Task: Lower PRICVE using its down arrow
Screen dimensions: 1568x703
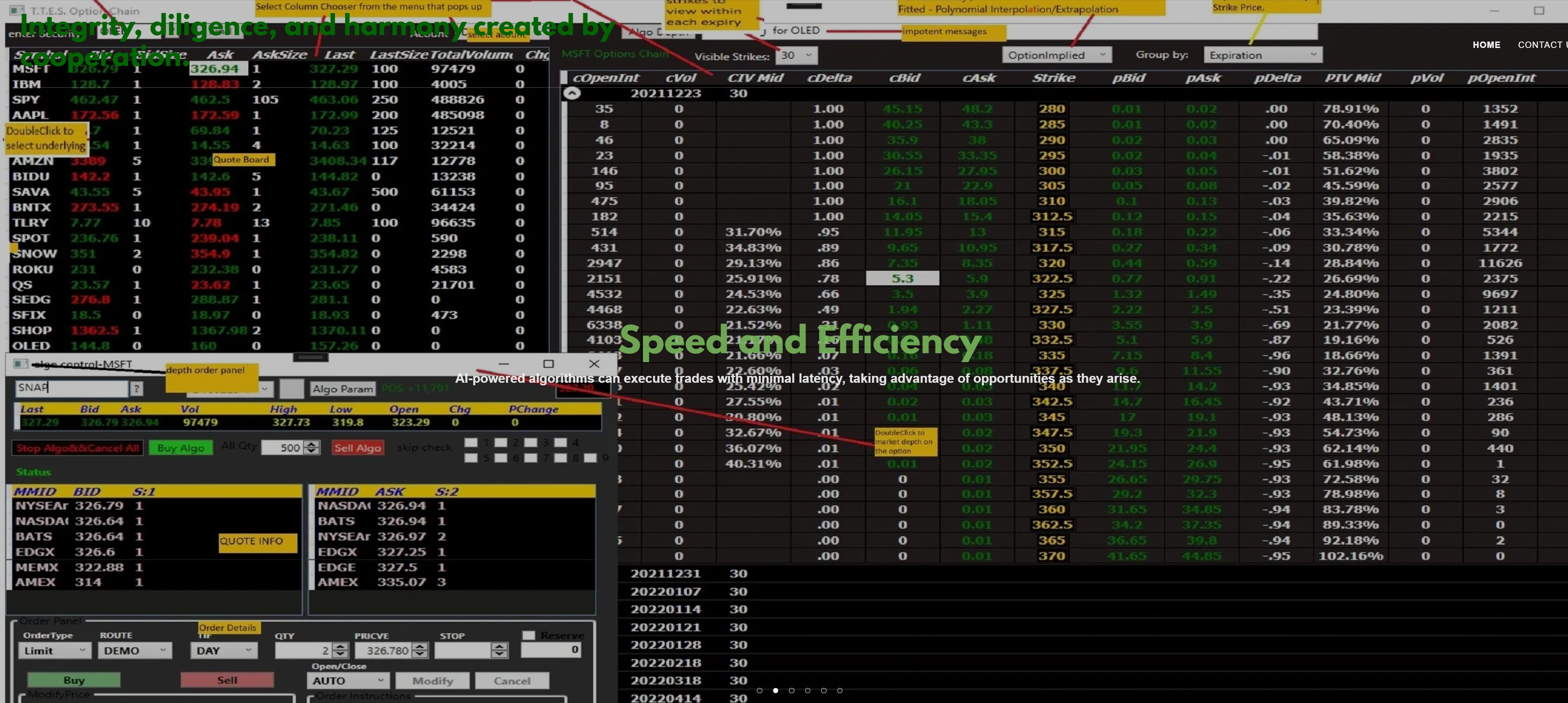Action: (419, 654)
